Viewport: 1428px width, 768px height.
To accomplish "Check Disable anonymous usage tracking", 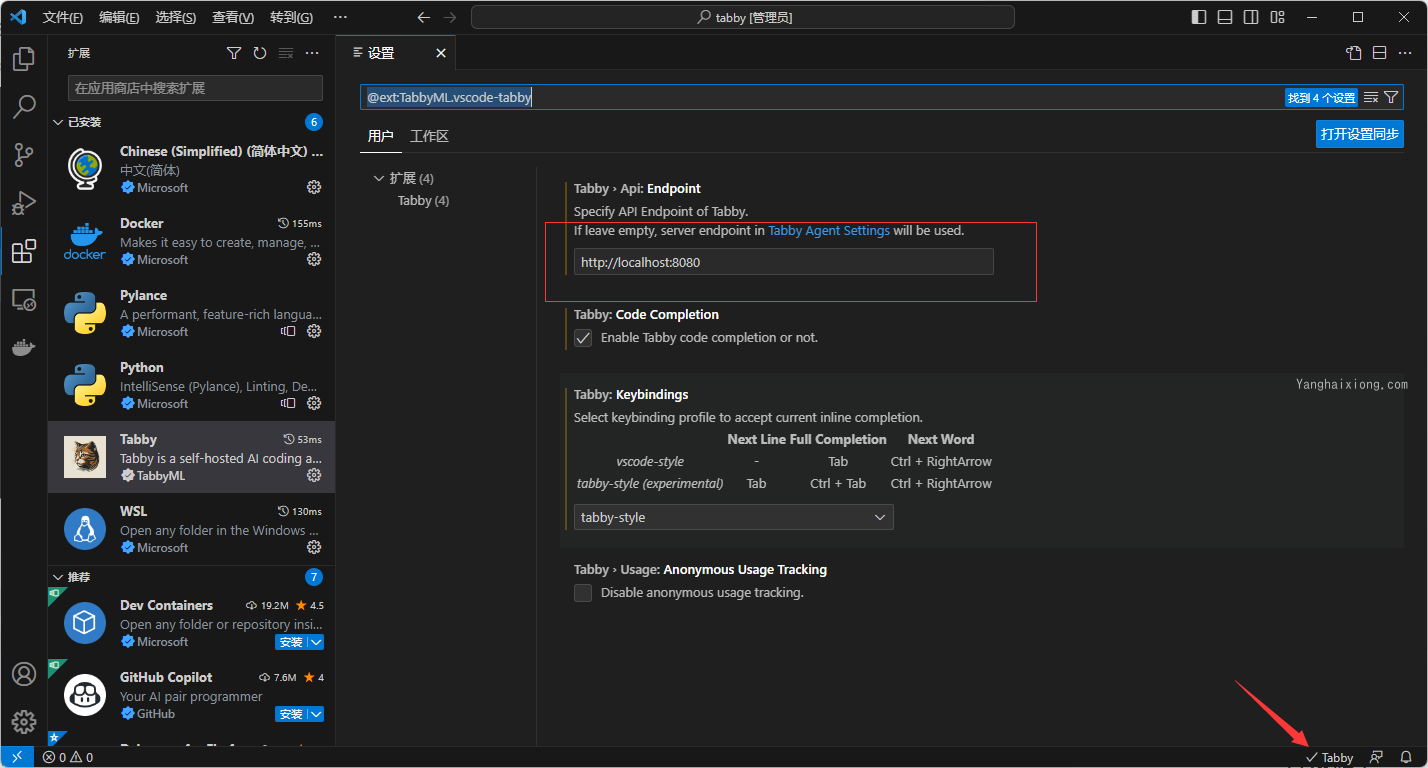I will [x=583, y=593].
